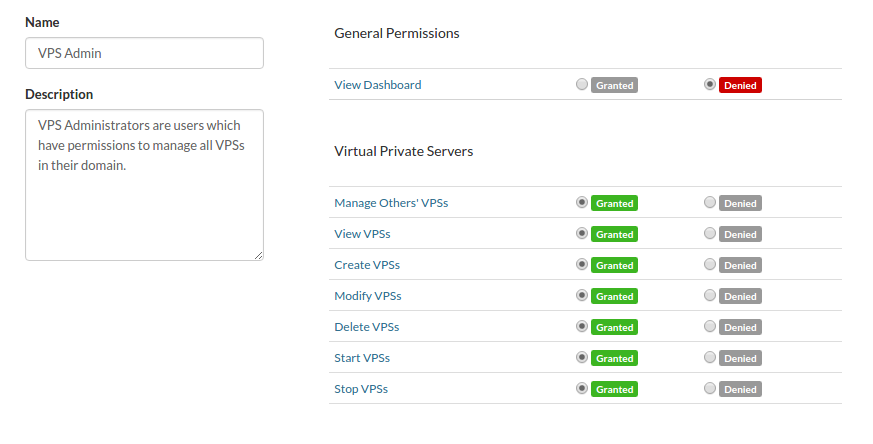
Task: Click the Stop VPSs permission link
Action: click(360, 389)
